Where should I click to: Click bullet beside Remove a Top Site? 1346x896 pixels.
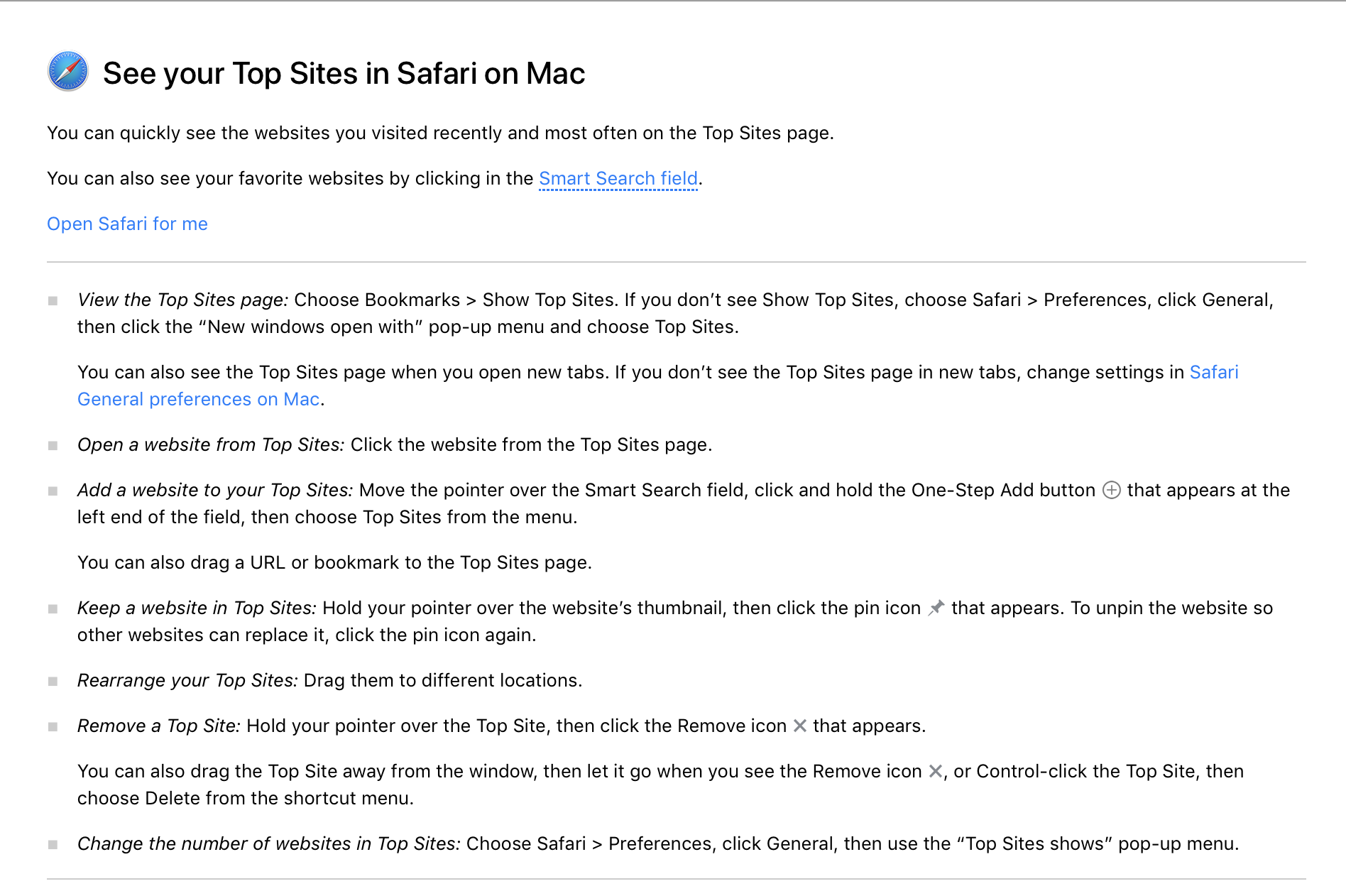coord(53,726)
